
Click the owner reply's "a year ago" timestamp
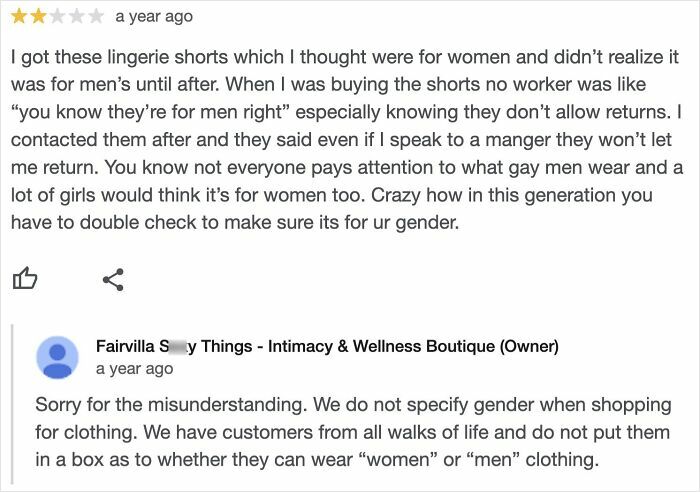[134, 369]
